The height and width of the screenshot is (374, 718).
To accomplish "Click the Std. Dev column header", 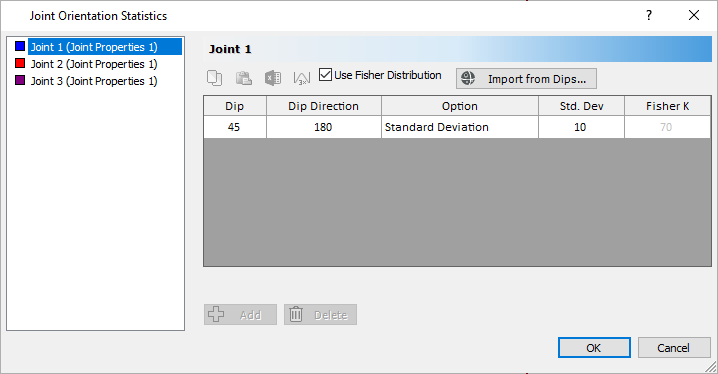I will pyautogui.click(x=581, y=106).
